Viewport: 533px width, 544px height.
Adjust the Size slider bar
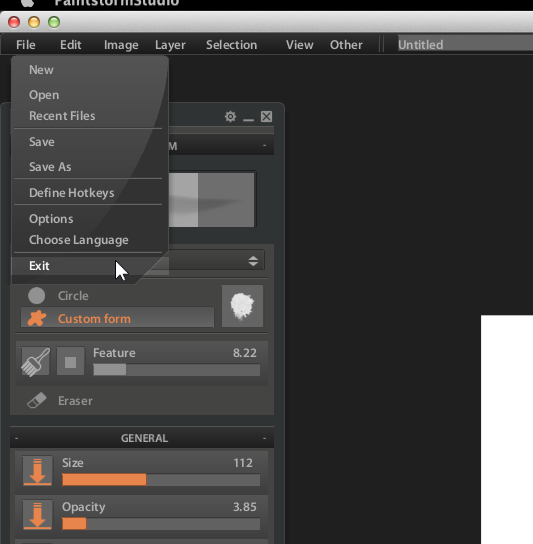point(161,480)
